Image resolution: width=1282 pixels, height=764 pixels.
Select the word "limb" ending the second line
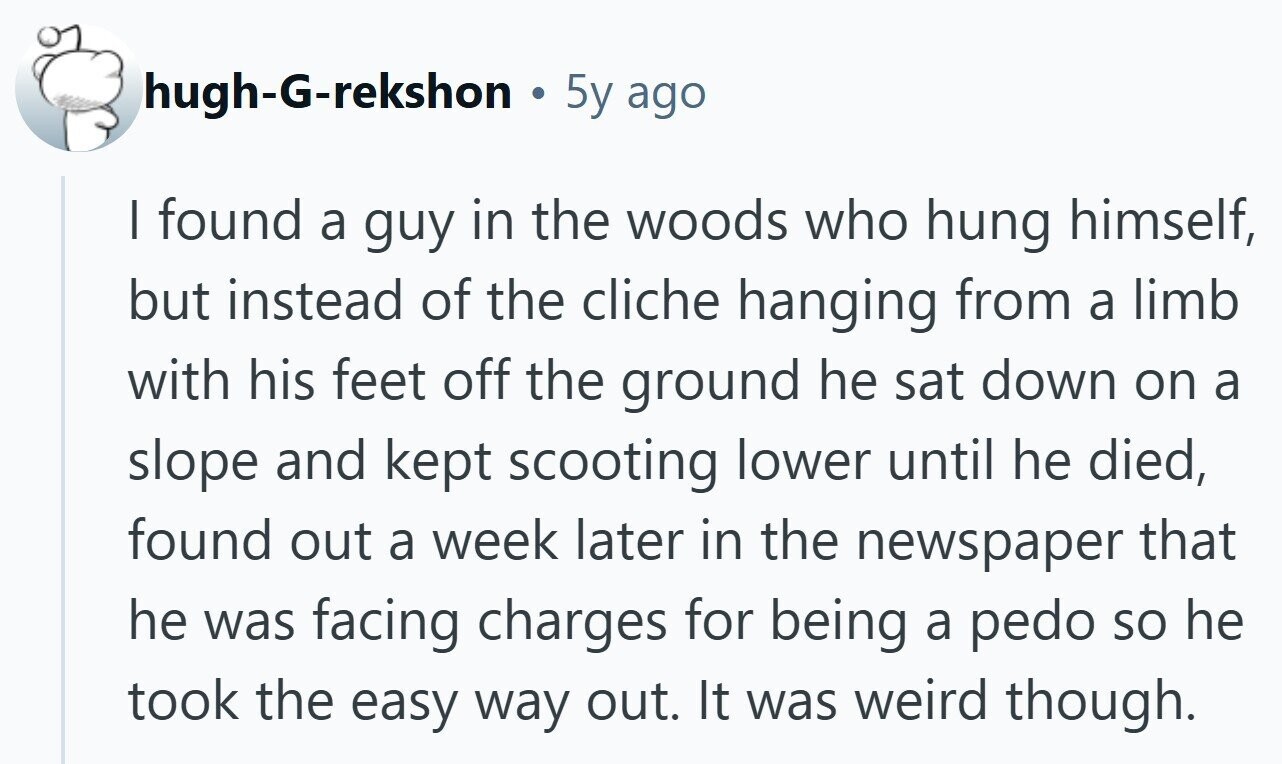tap(1195, 300)
